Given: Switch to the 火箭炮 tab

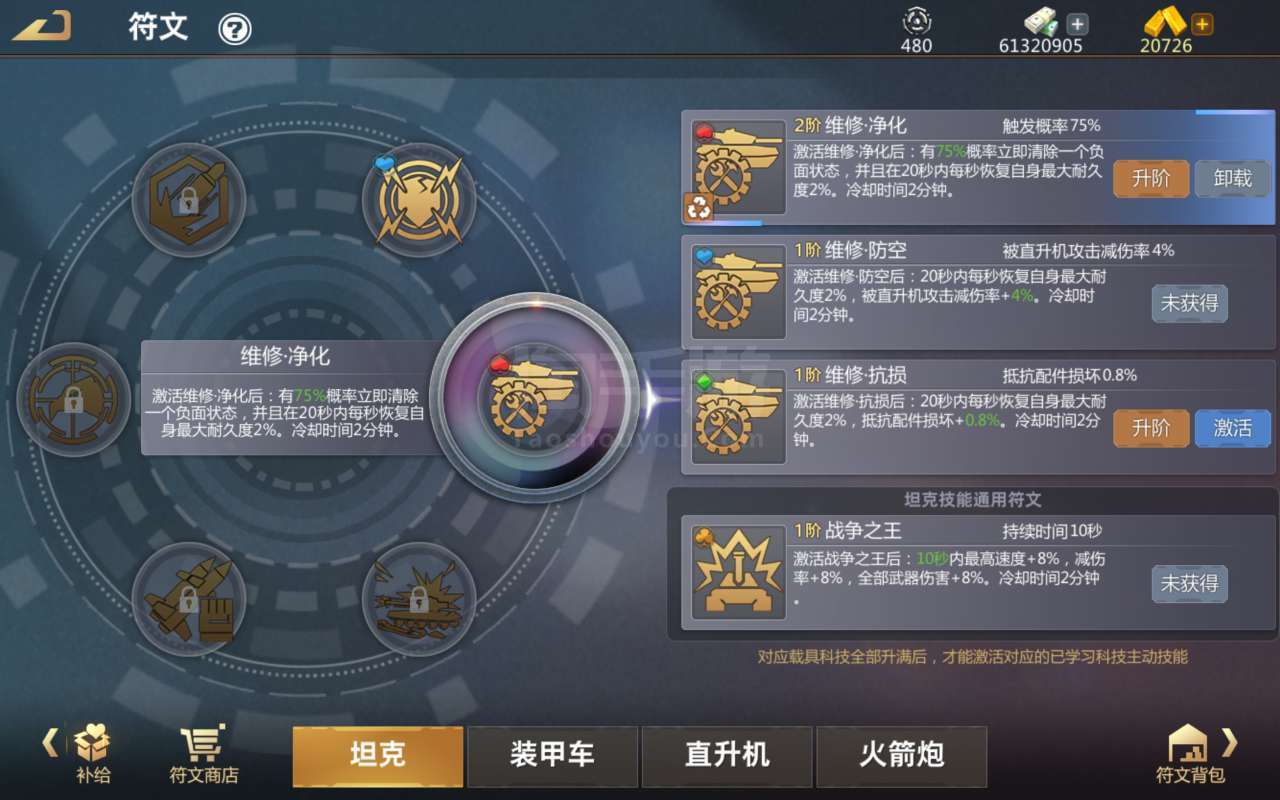Looking at the screenshot, I should [902, 756].
